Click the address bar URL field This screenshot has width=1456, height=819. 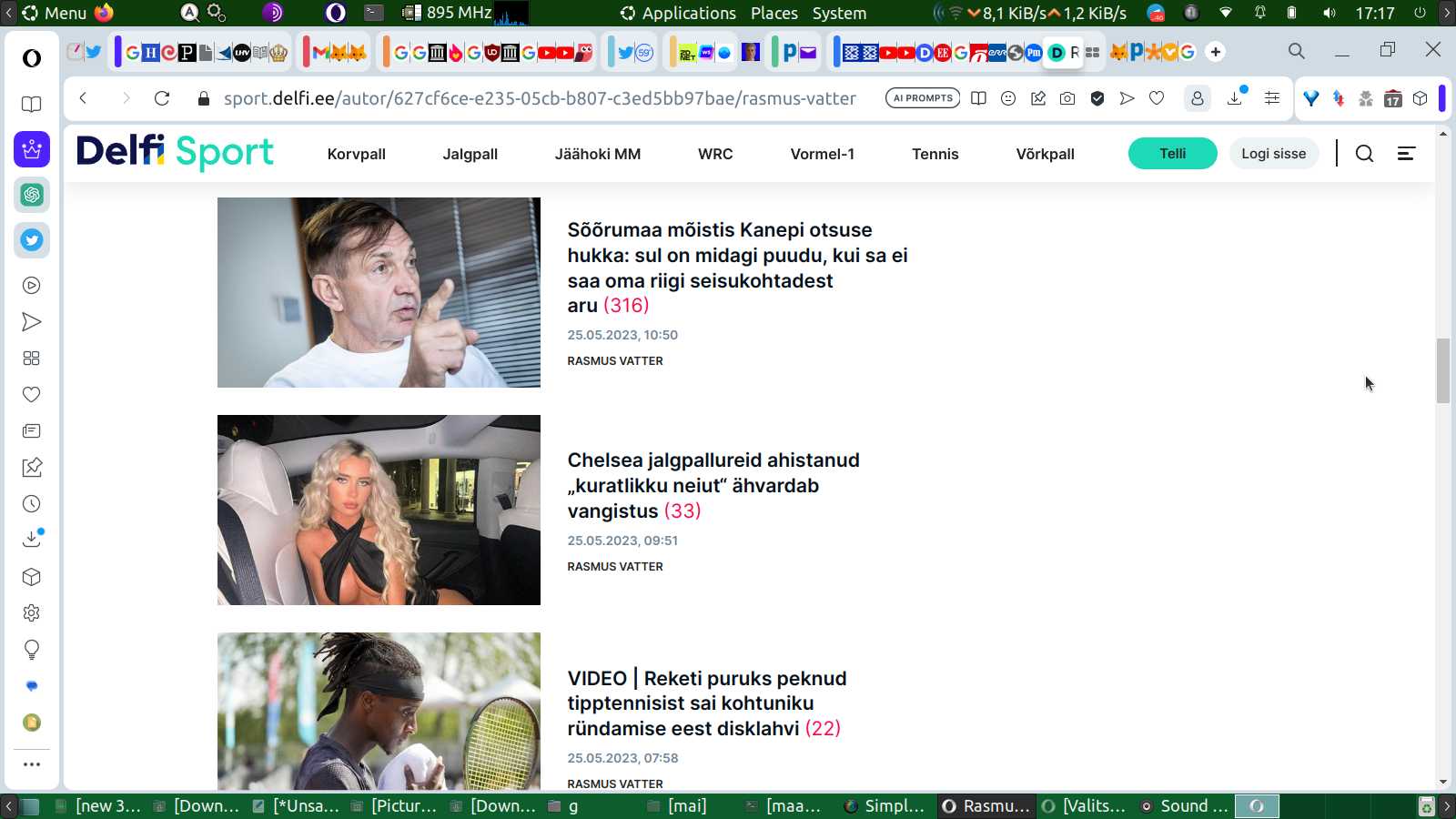[x=540, y=98]
